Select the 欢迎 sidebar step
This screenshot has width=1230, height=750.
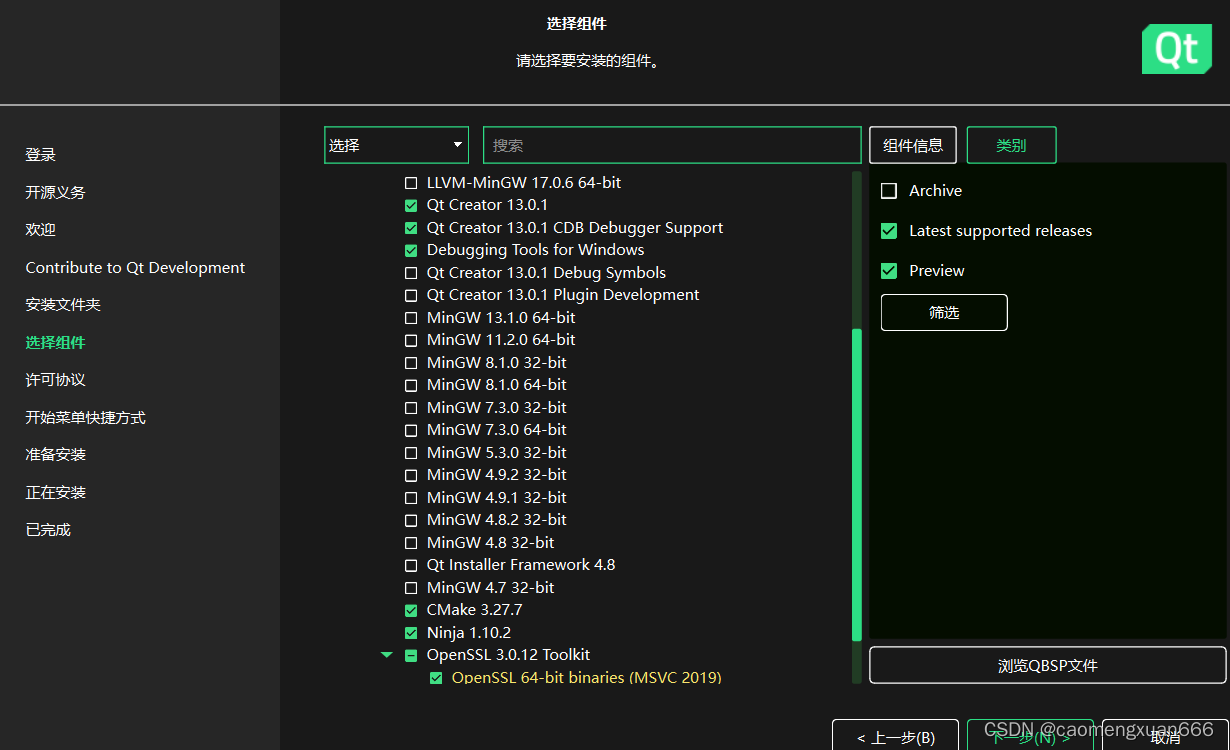coord(41,229)
